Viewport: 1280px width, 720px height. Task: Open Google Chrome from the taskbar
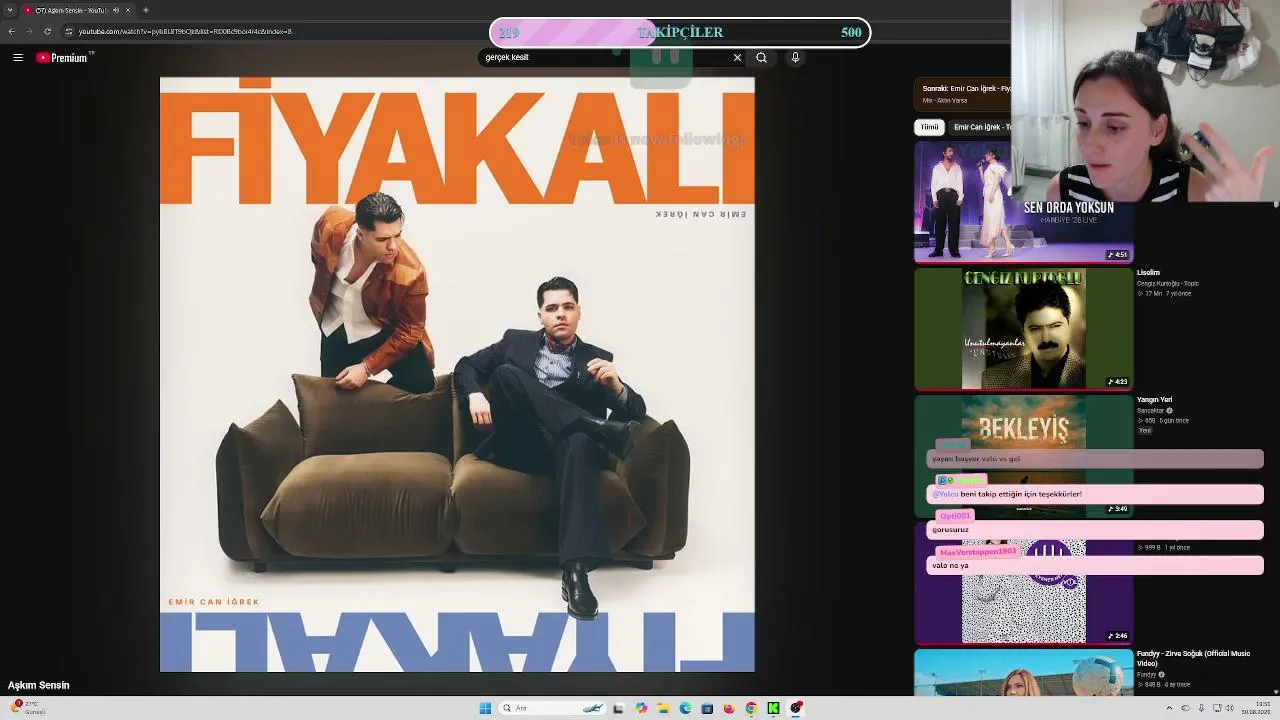pyautogui.click(x=751, y=708)
